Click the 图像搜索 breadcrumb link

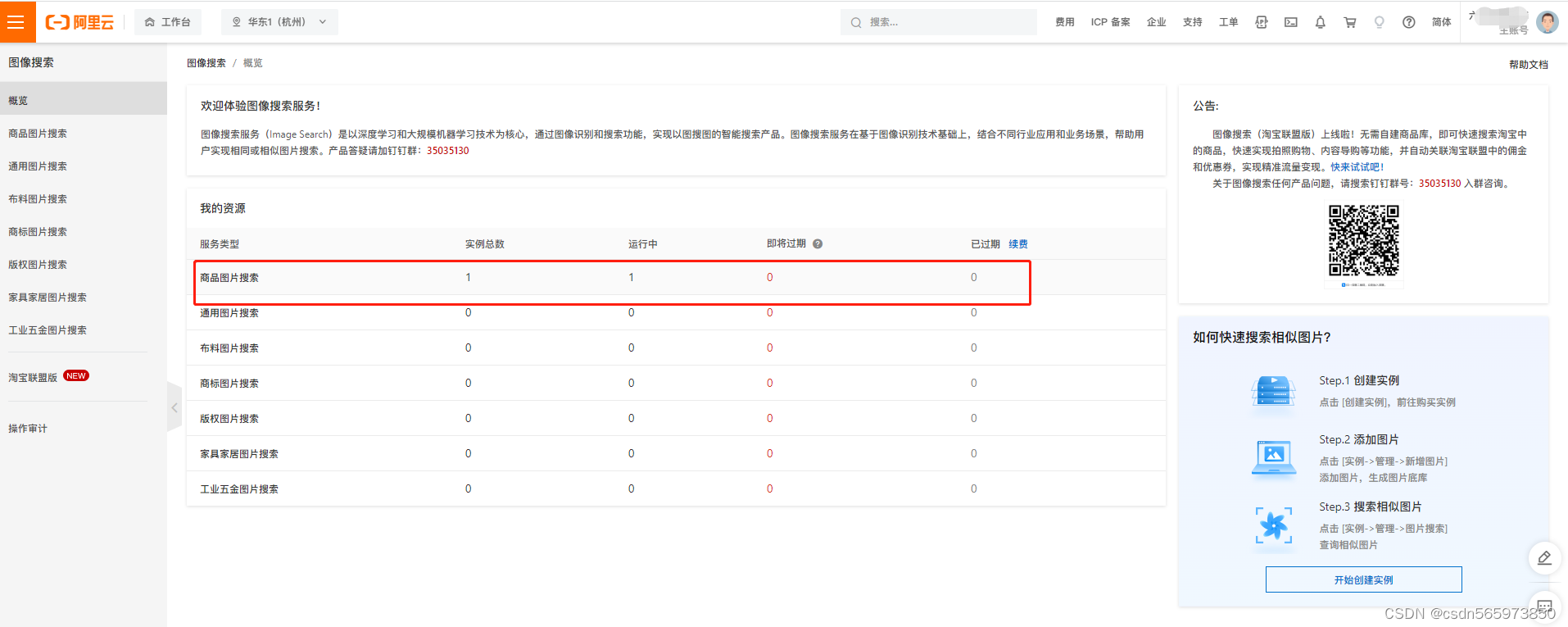point(206,63)
